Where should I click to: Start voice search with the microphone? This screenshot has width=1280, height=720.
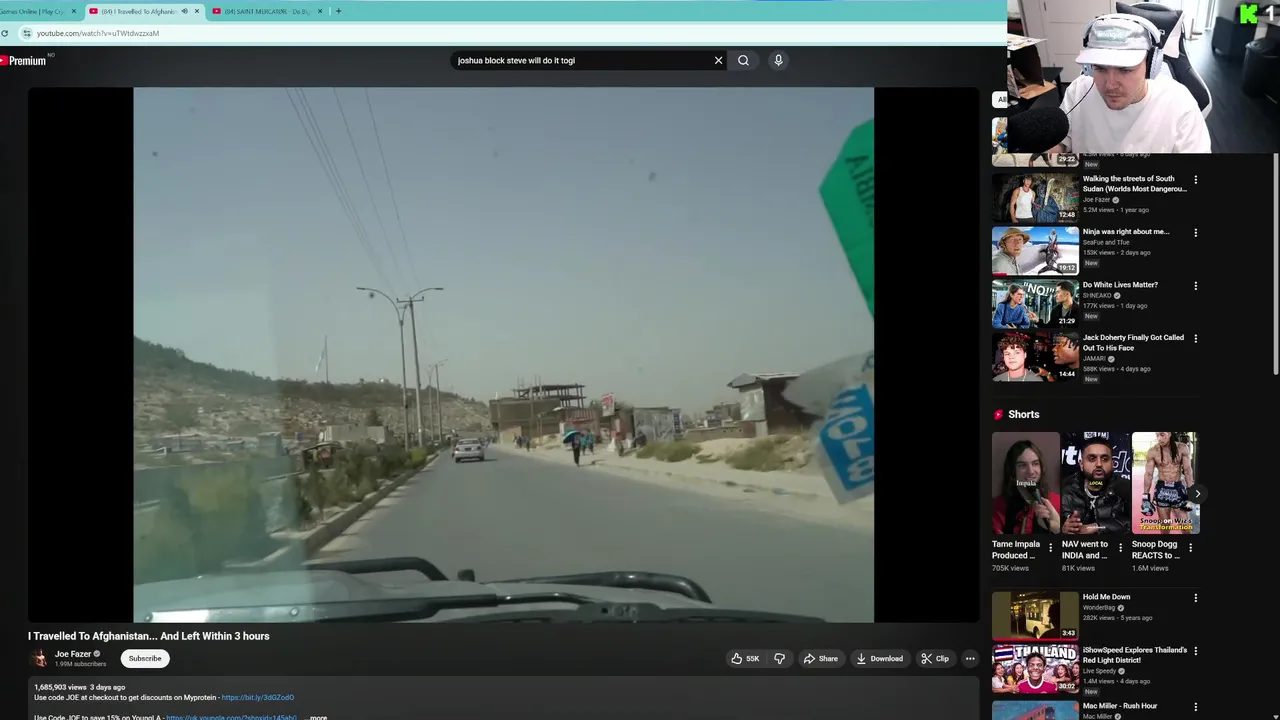(x=778, y=60)
